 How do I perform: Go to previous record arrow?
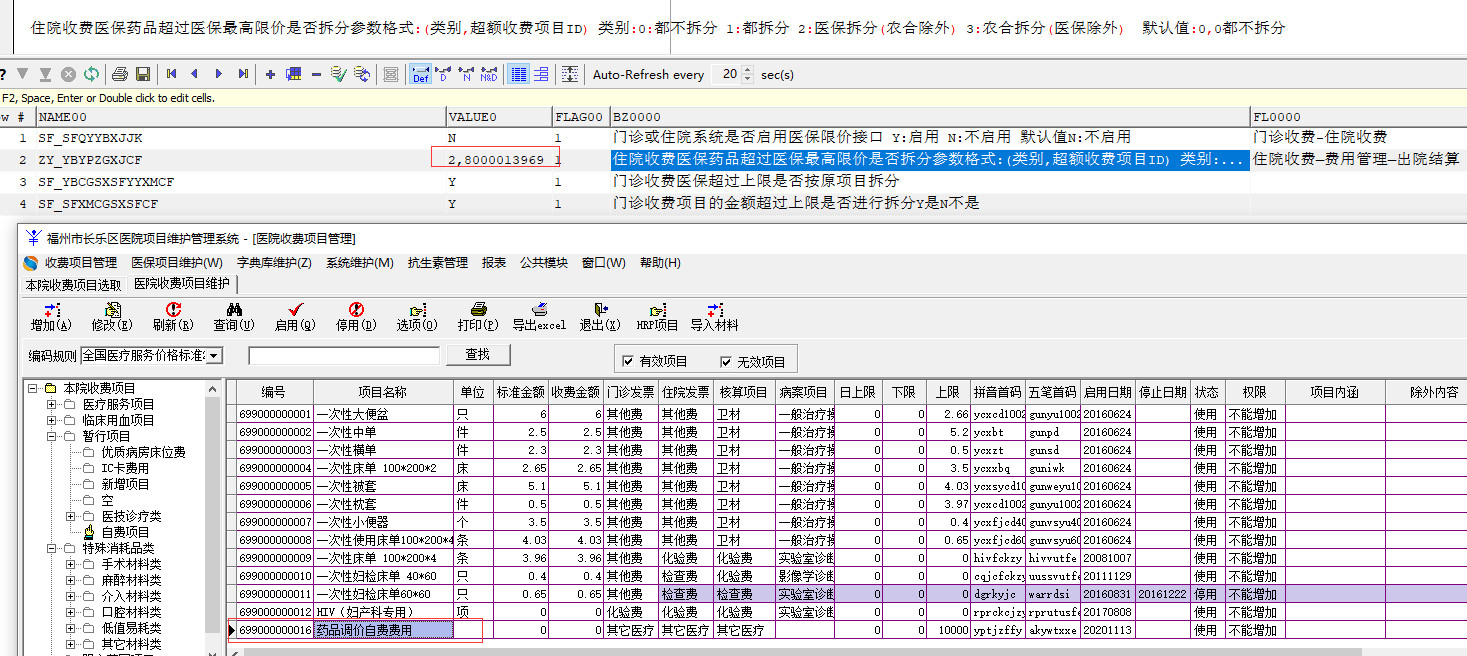[x=195, y=74]
